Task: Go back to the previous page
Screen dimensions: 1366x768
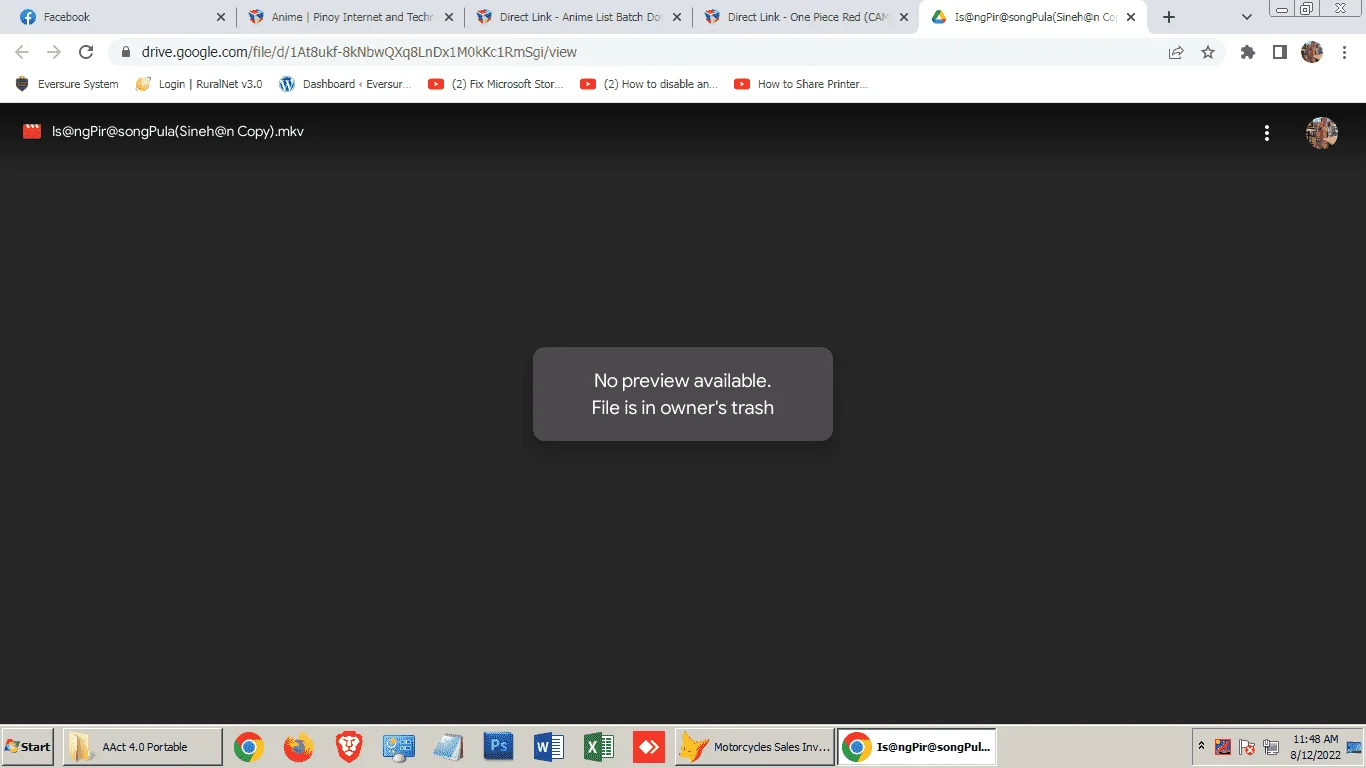Action: click(22, 52)
